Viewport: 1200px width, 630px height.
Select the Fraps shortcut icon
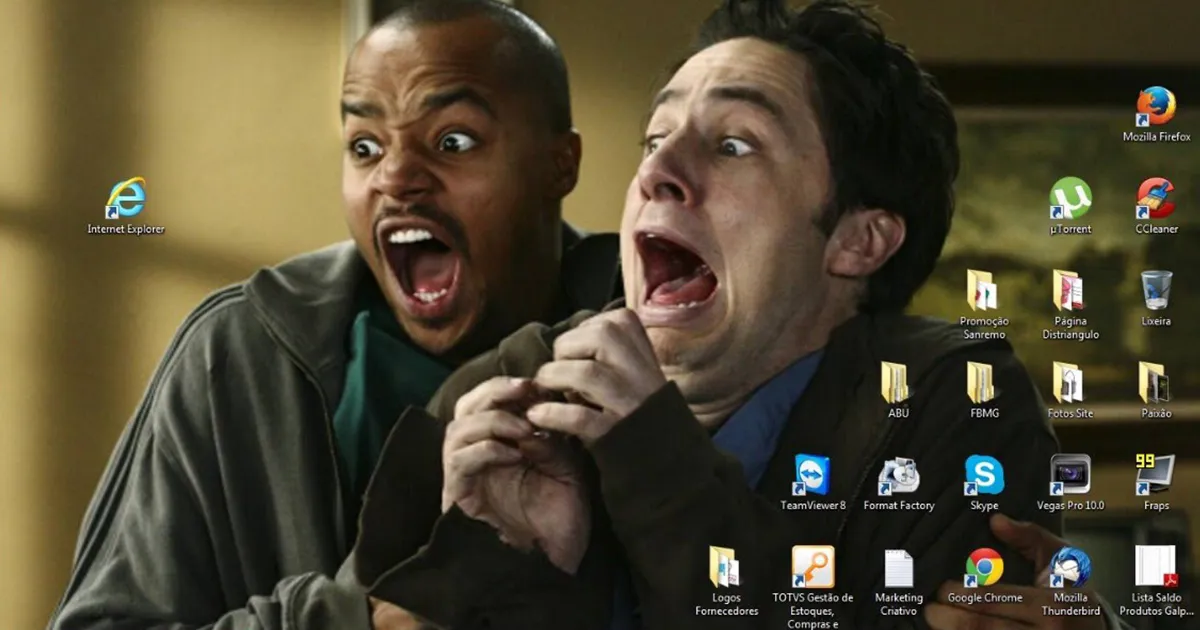tap(1156, 482)
